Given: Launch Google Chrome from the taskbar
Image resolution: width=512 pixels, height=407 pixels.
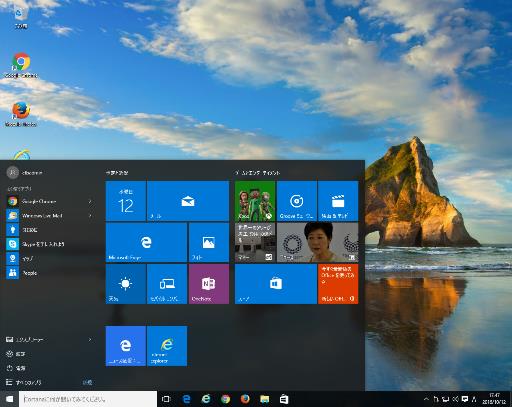Looking at the screenshot, I should (226, 399).
